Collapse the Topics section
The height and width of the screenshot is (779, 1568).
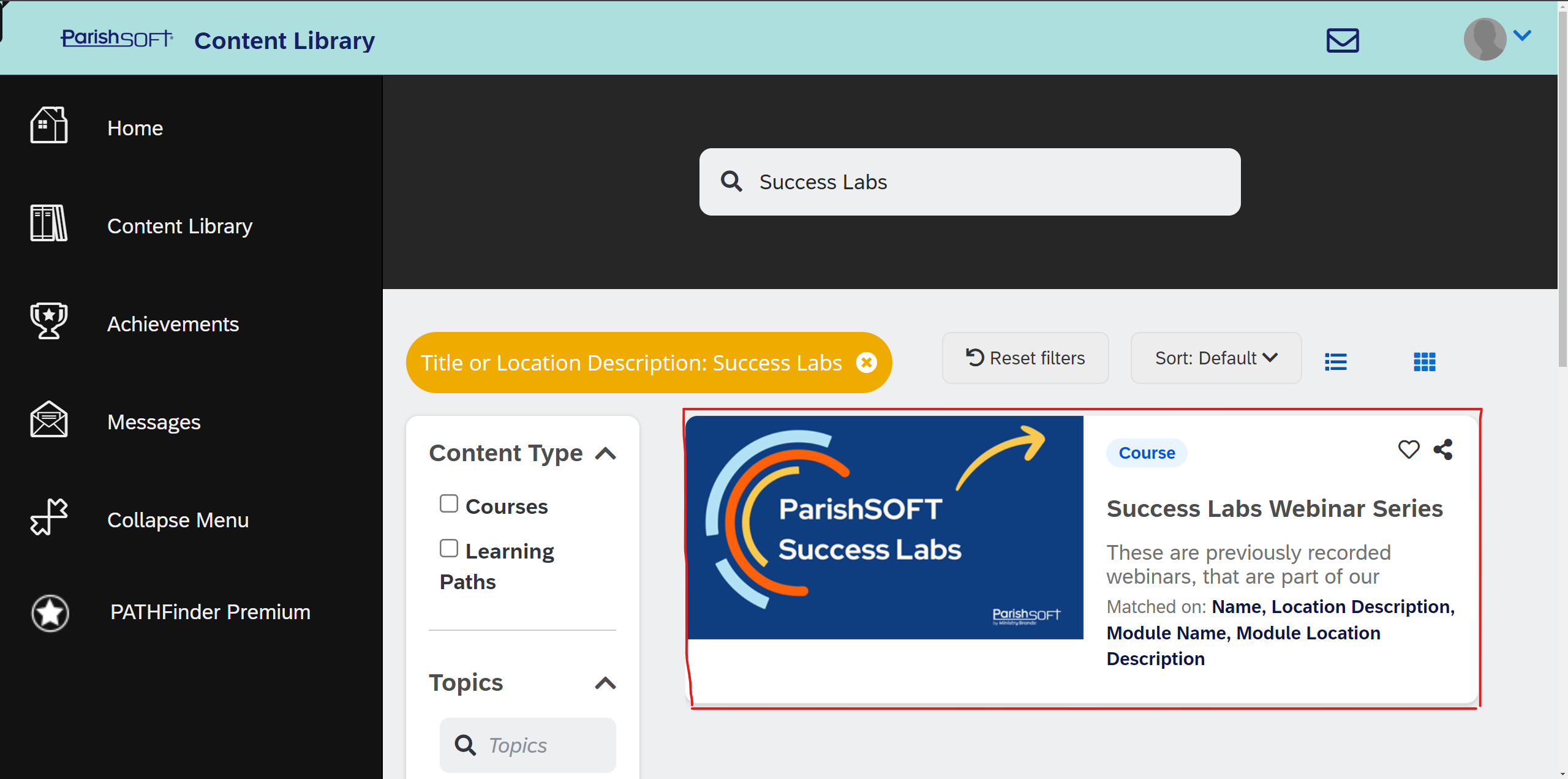point(605,683)
